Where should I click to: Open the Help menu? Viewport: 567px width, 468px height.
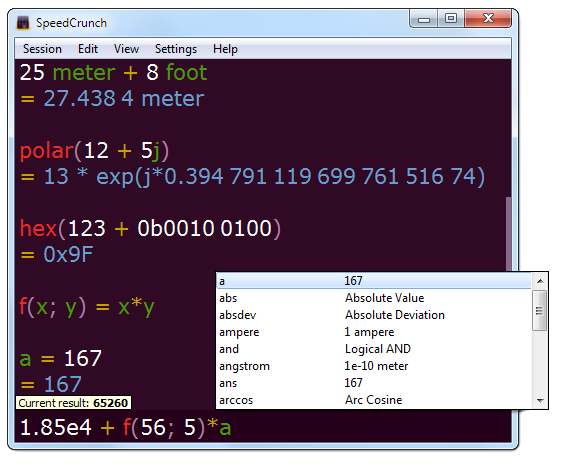point(225,49)
